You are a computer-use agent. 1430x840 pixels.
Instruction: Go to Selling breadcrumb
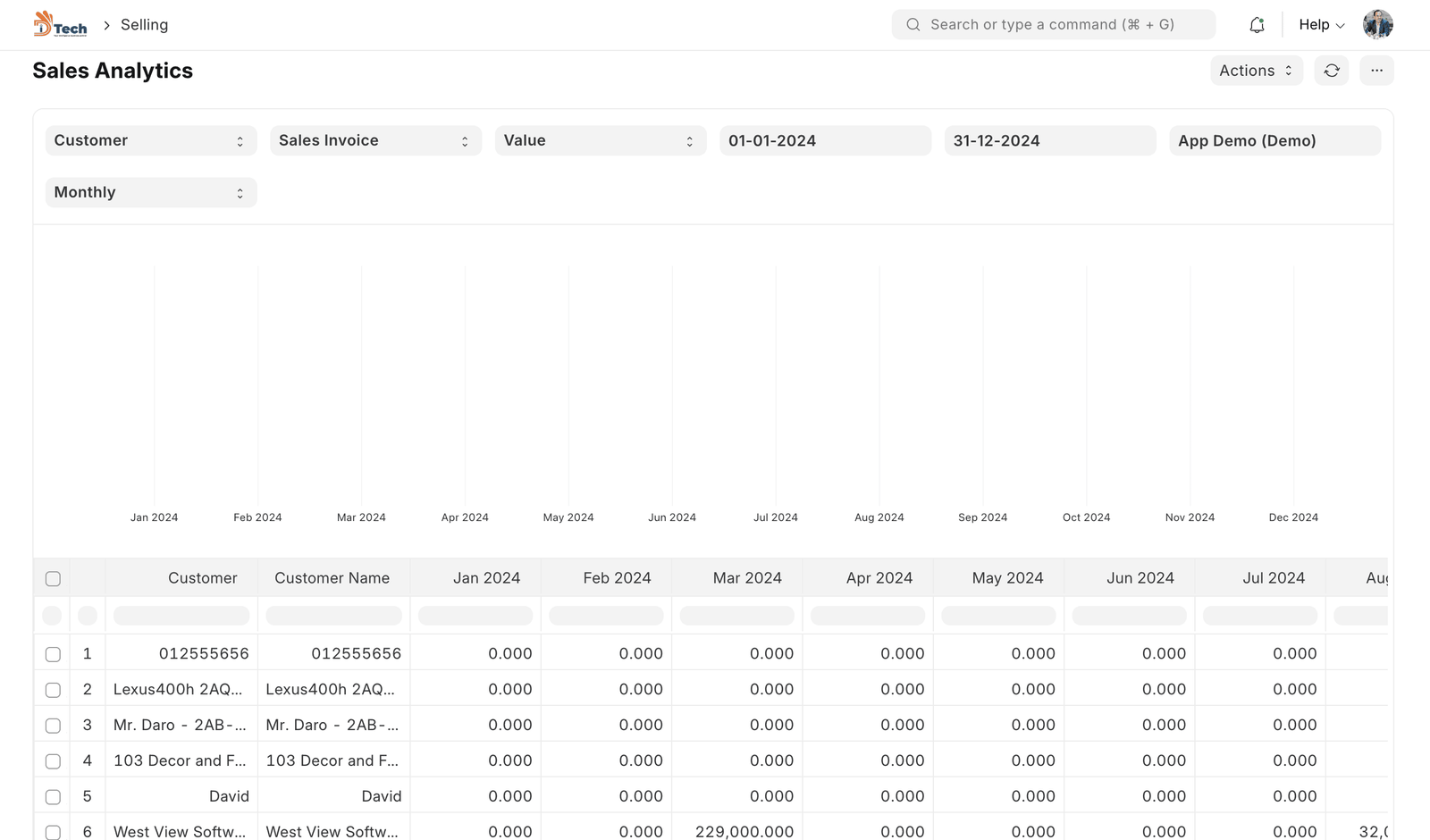[x=144, y=25]
